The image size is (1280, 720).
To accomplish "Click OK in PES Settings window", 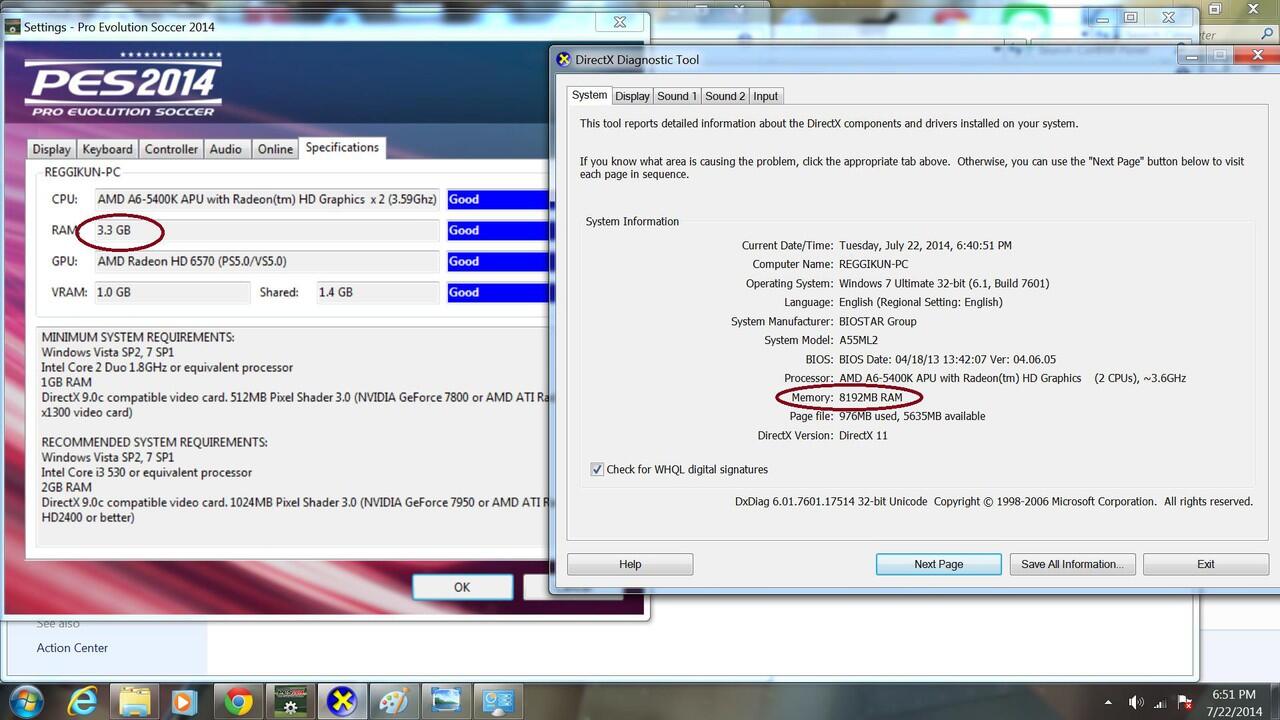I will coord(462,587).
